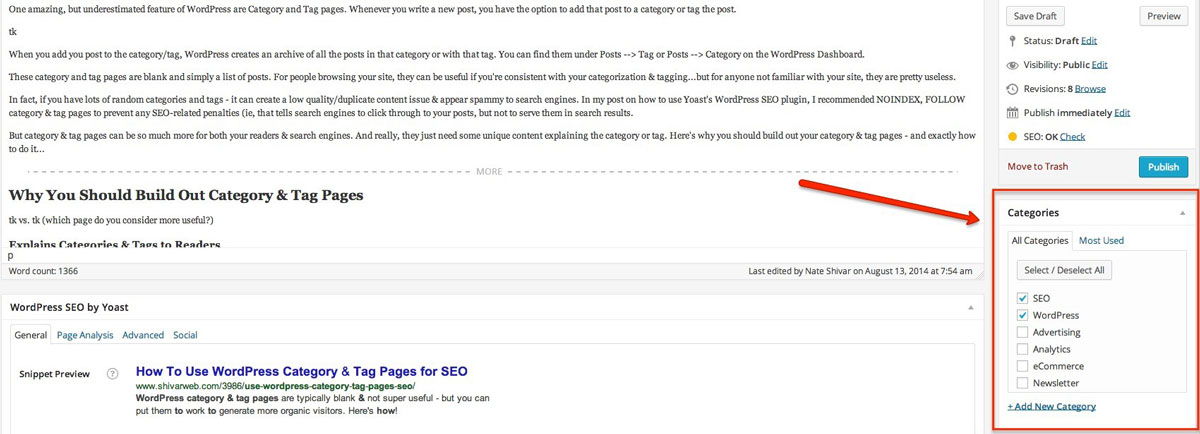The image size is (1200, 434).
Task: Click the snippet preview title text
Action: point(301,371)
